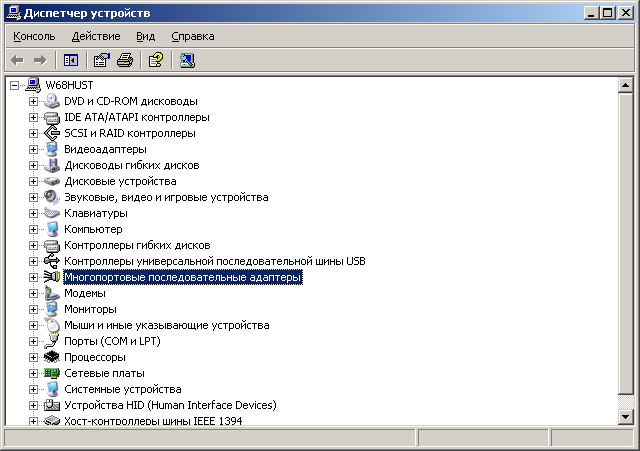
Task: Select Устройства HID (Human Interface Devices)
Action: coord(170,405)
